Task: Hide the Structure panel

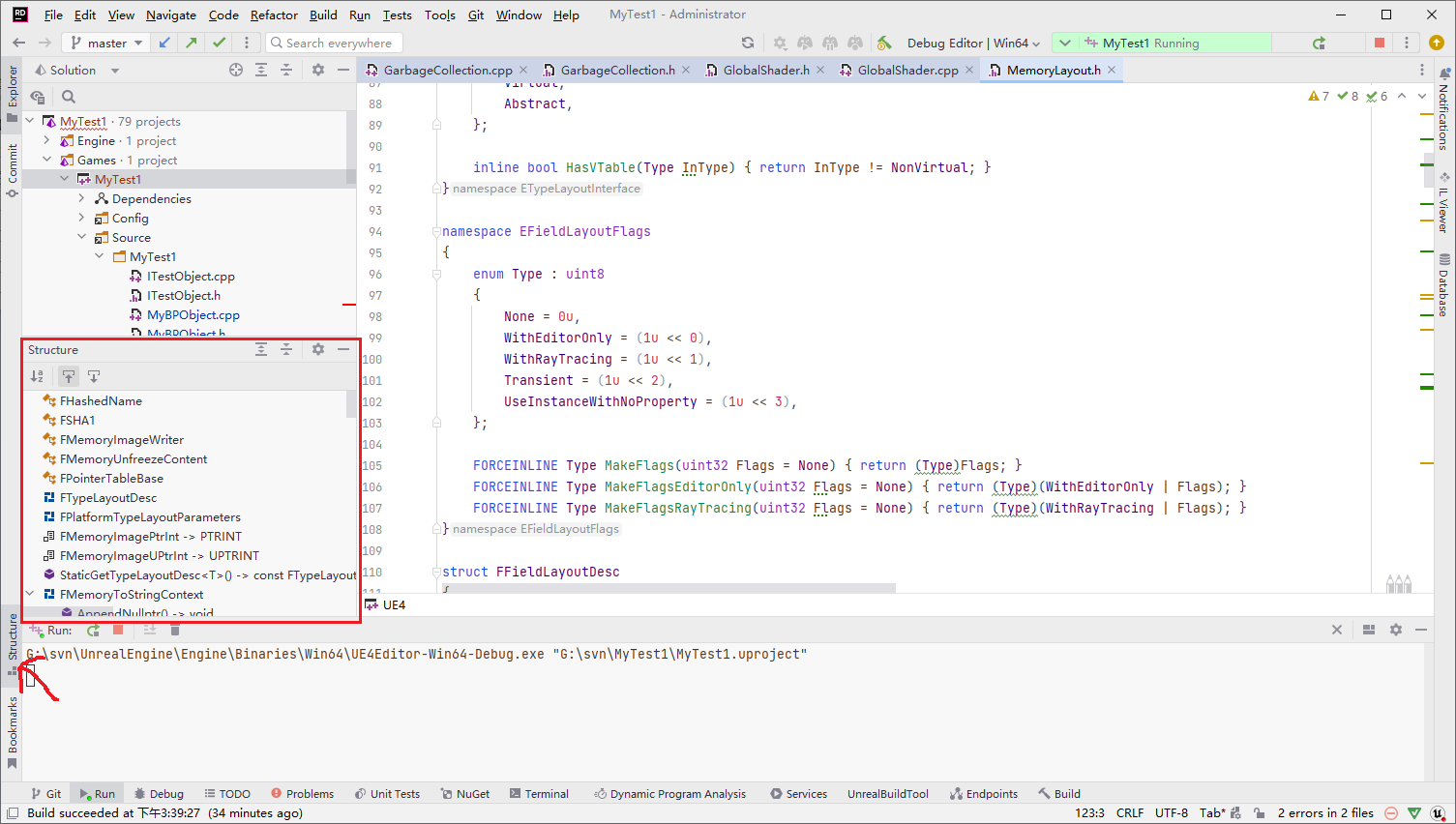Action: point(343,349)
